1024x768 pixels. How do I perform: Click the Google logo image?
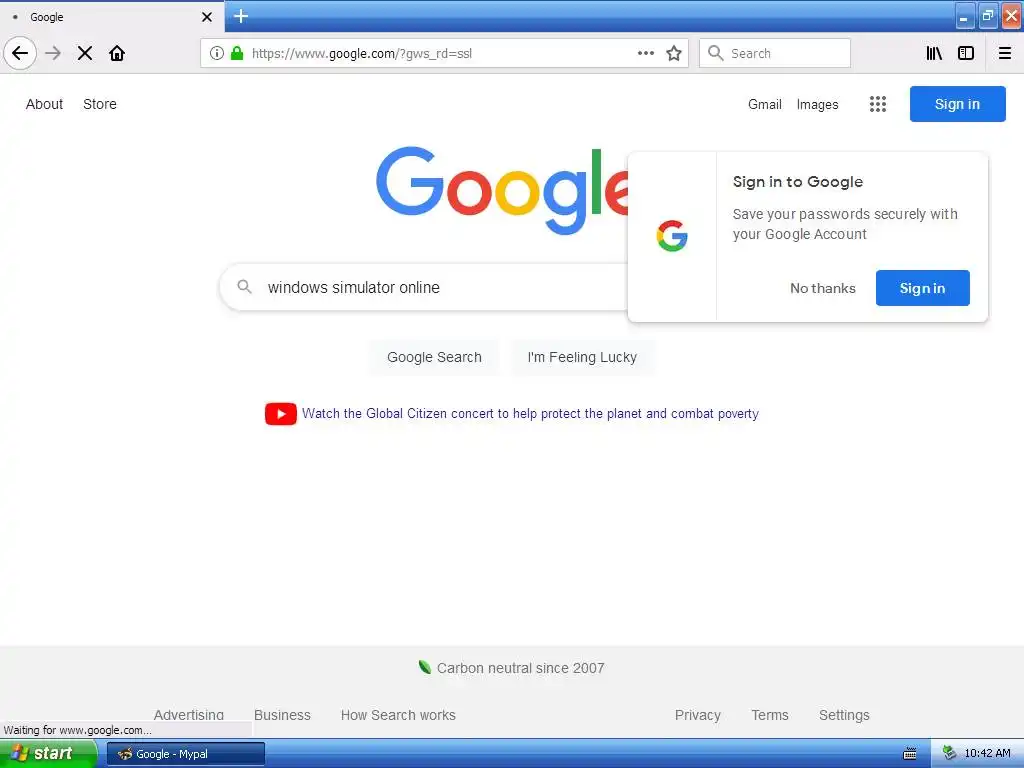[x=502, y=190]
